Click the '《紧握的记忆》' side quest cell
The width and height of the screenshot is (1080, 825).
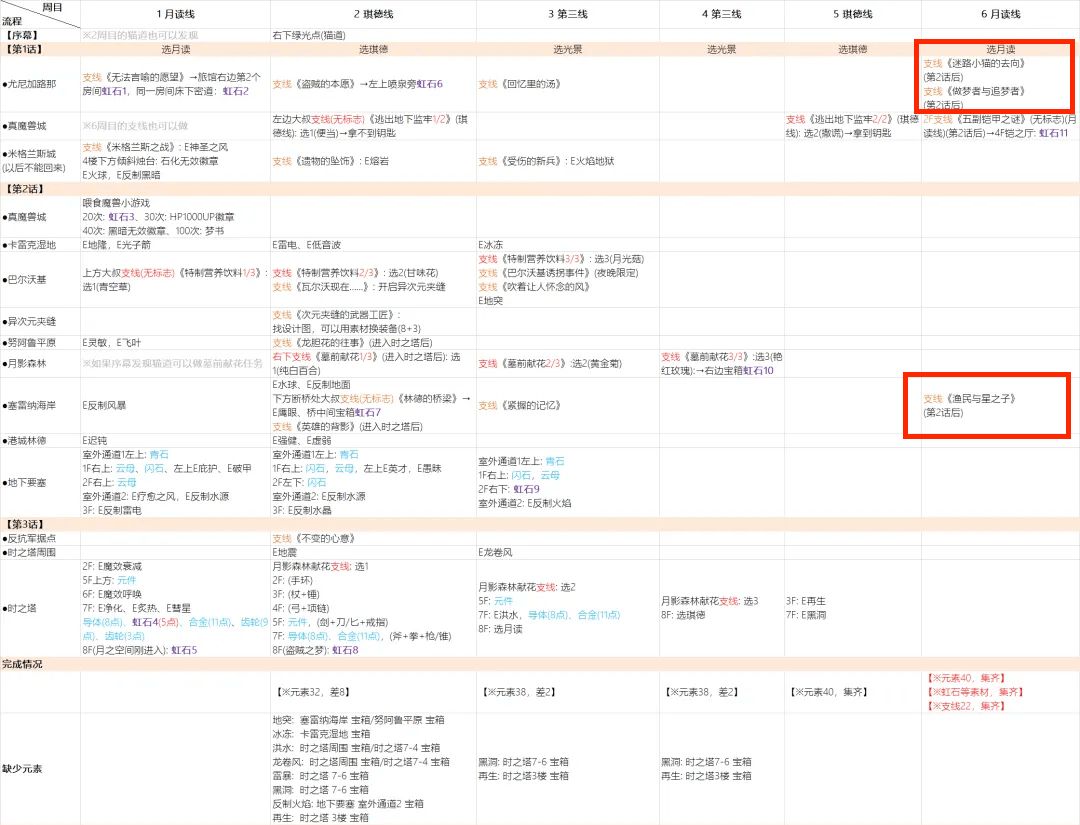coord(520,406)
